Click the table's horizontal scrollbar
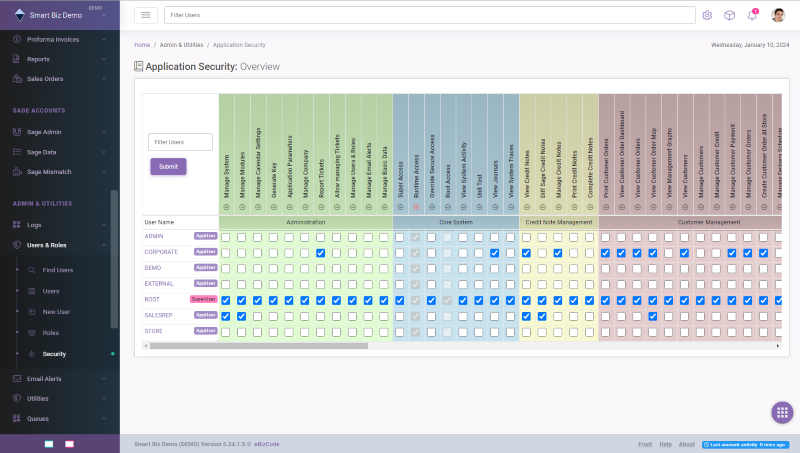 [x=260, y=346]
